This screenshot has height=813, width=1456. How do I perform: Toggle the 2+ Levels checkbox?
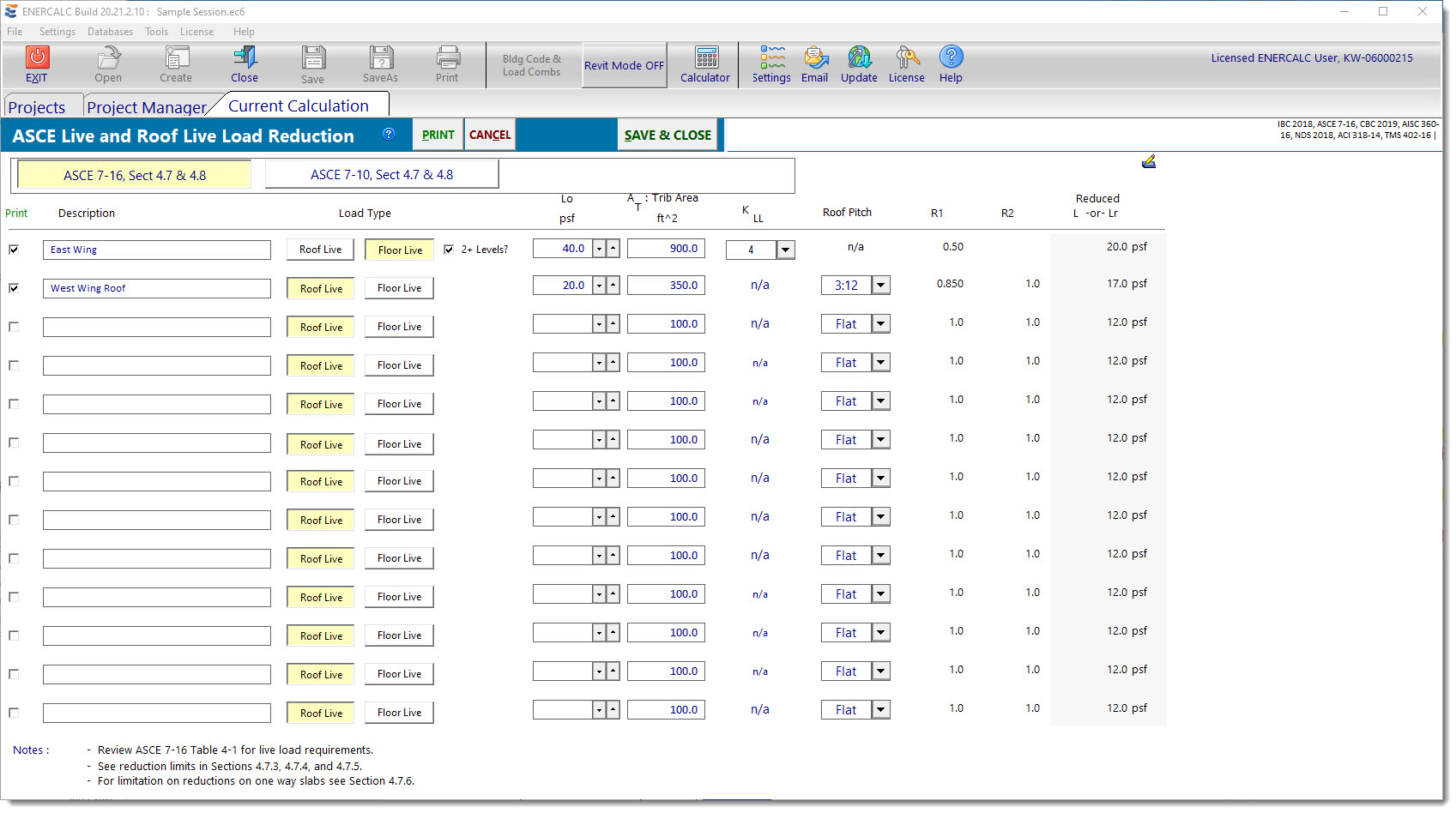[x=449, y=250]
